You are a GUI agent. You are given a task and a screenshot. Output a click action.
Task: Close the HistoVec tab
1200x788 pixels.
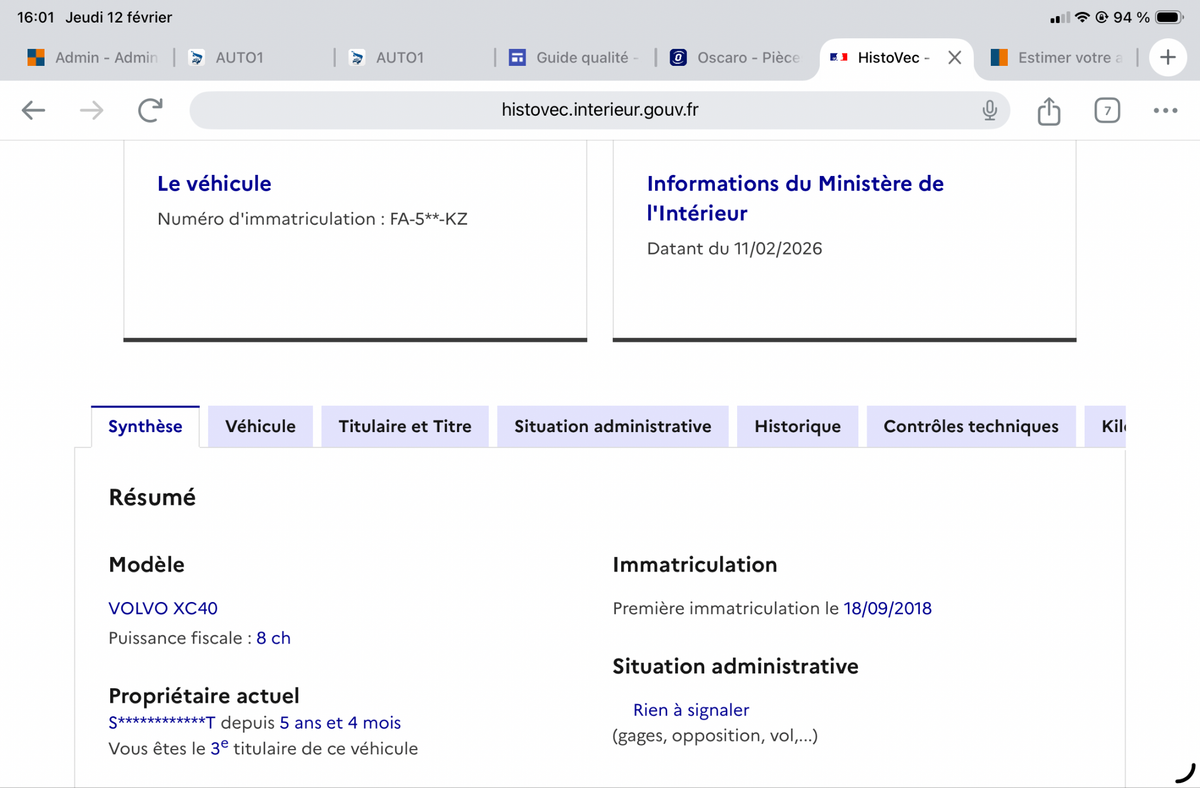click(x=954, y=58)
